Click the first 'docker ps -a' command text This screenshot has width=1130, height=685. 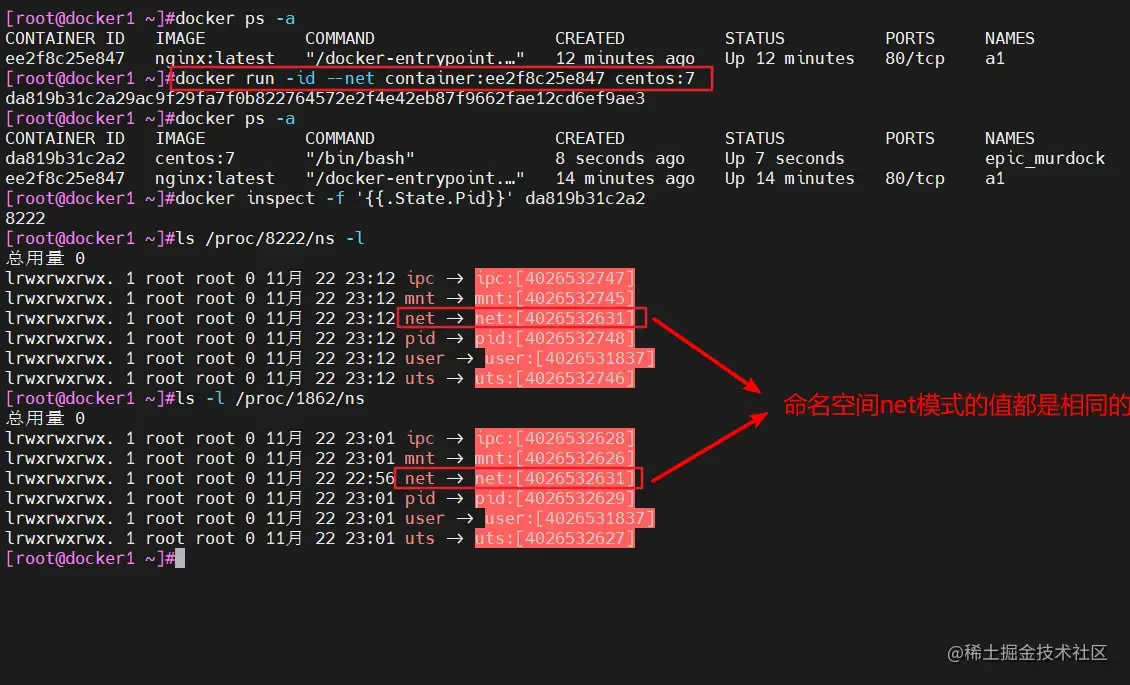point(235,18)
